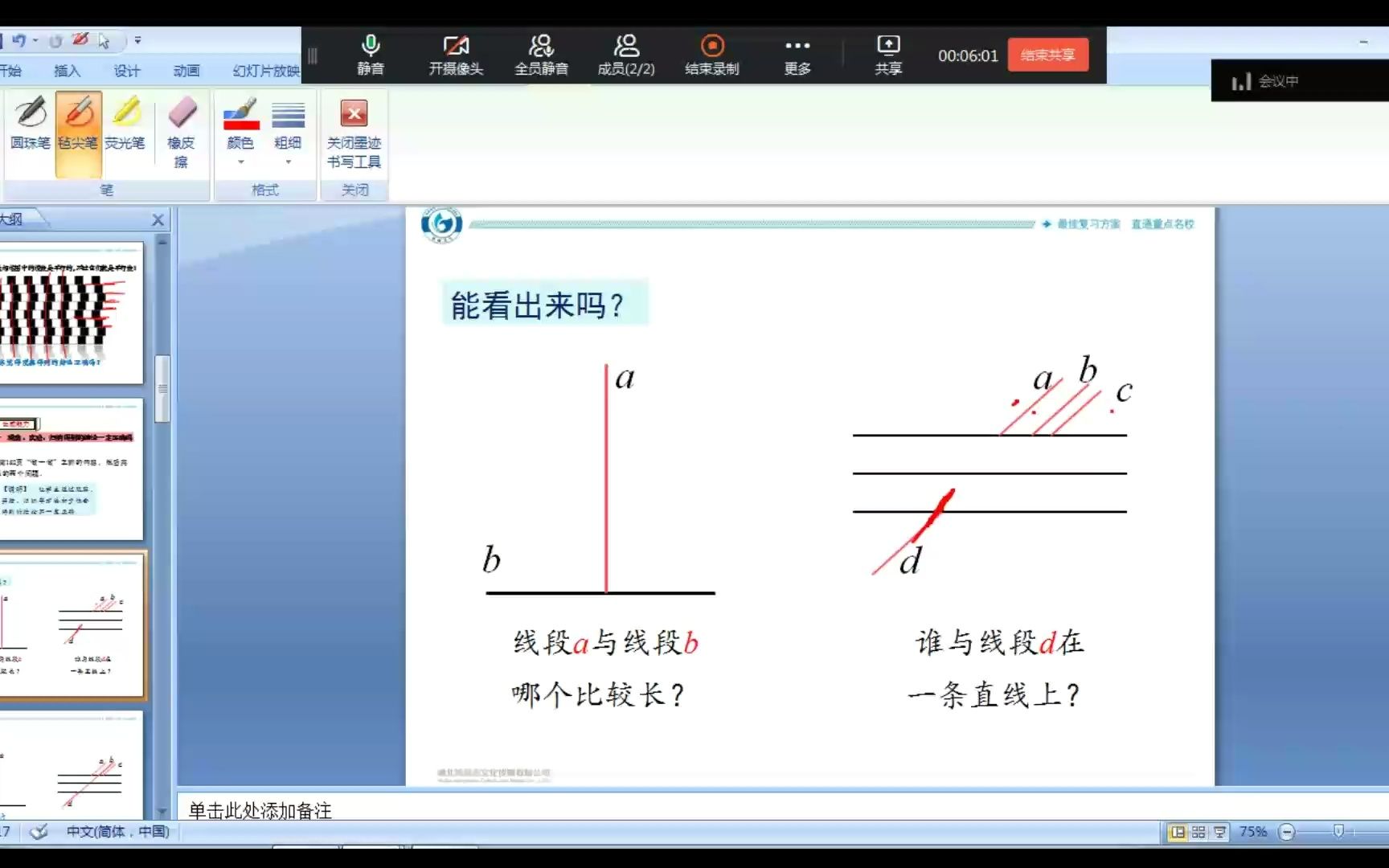Stop recording with 结束录制 icon
This screenshot has width=1389, height=868.
coord(711,54)
